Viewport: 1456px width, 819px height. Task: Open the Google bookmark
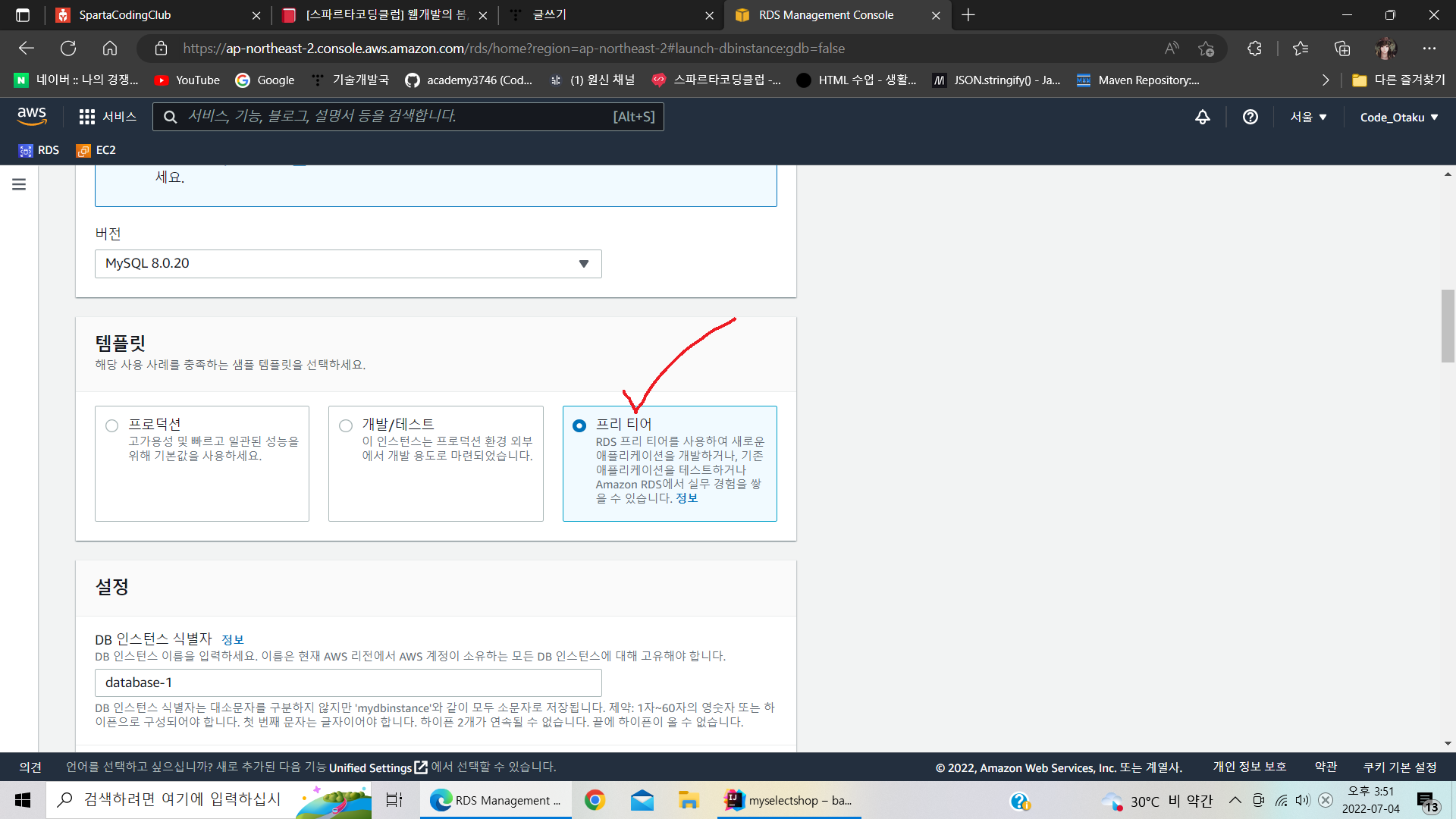click(x=265, y=80)
